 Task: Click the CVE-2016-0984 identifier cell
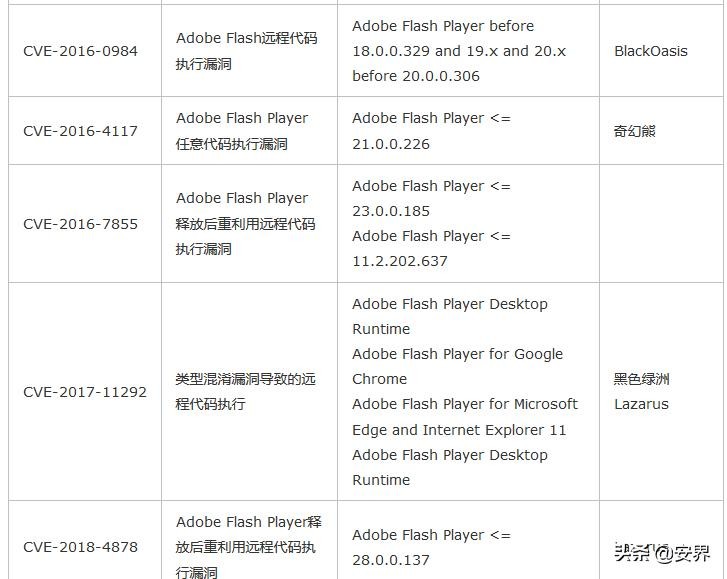(80, 51)
